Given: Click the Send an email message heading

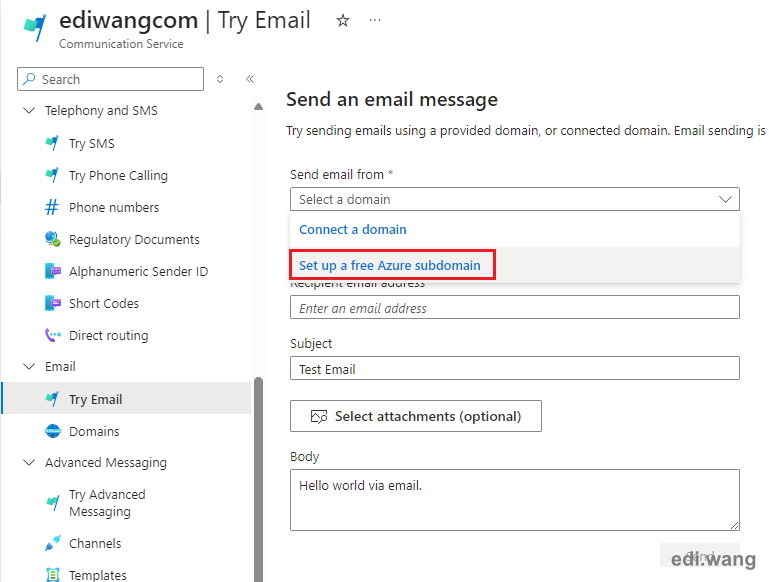Looking at the screenshot, I should pos(392,100).
